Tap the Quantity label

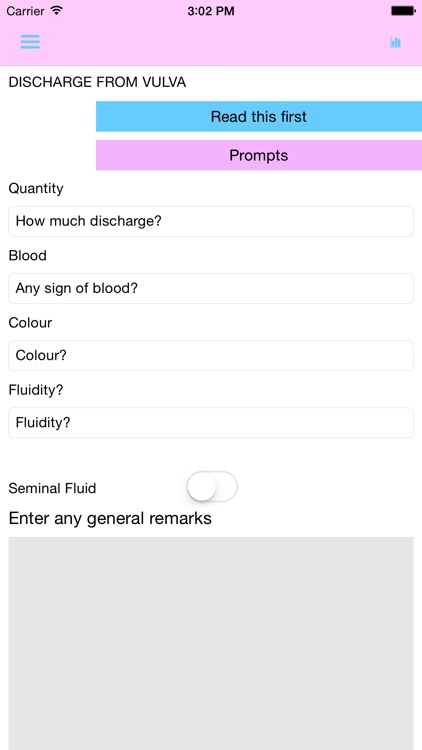tap(36, 188)
